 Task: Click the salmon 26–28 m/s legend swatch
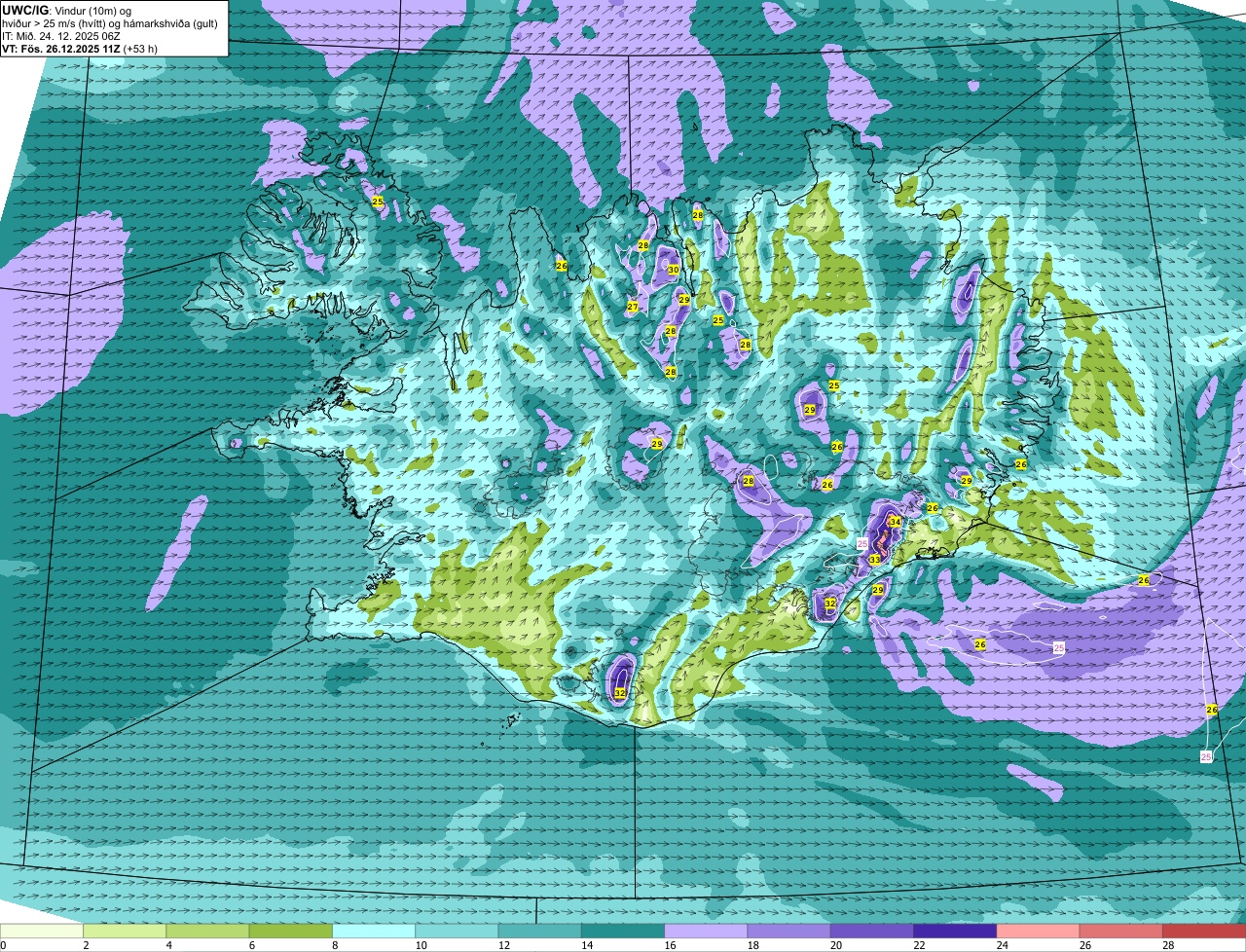tap(1121, 931)
